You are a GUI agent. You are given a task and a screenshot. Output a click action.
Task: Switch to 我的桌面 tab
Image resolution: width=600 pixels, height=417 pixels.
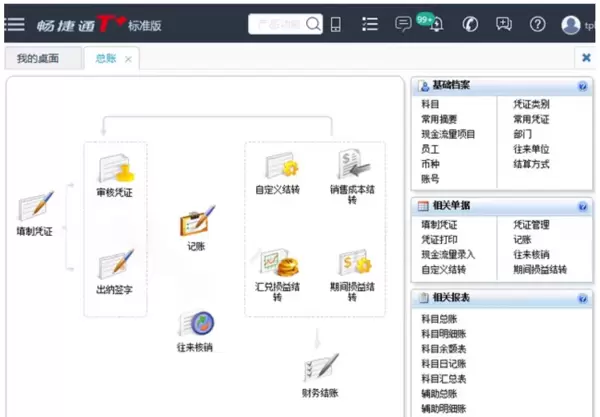38,58
